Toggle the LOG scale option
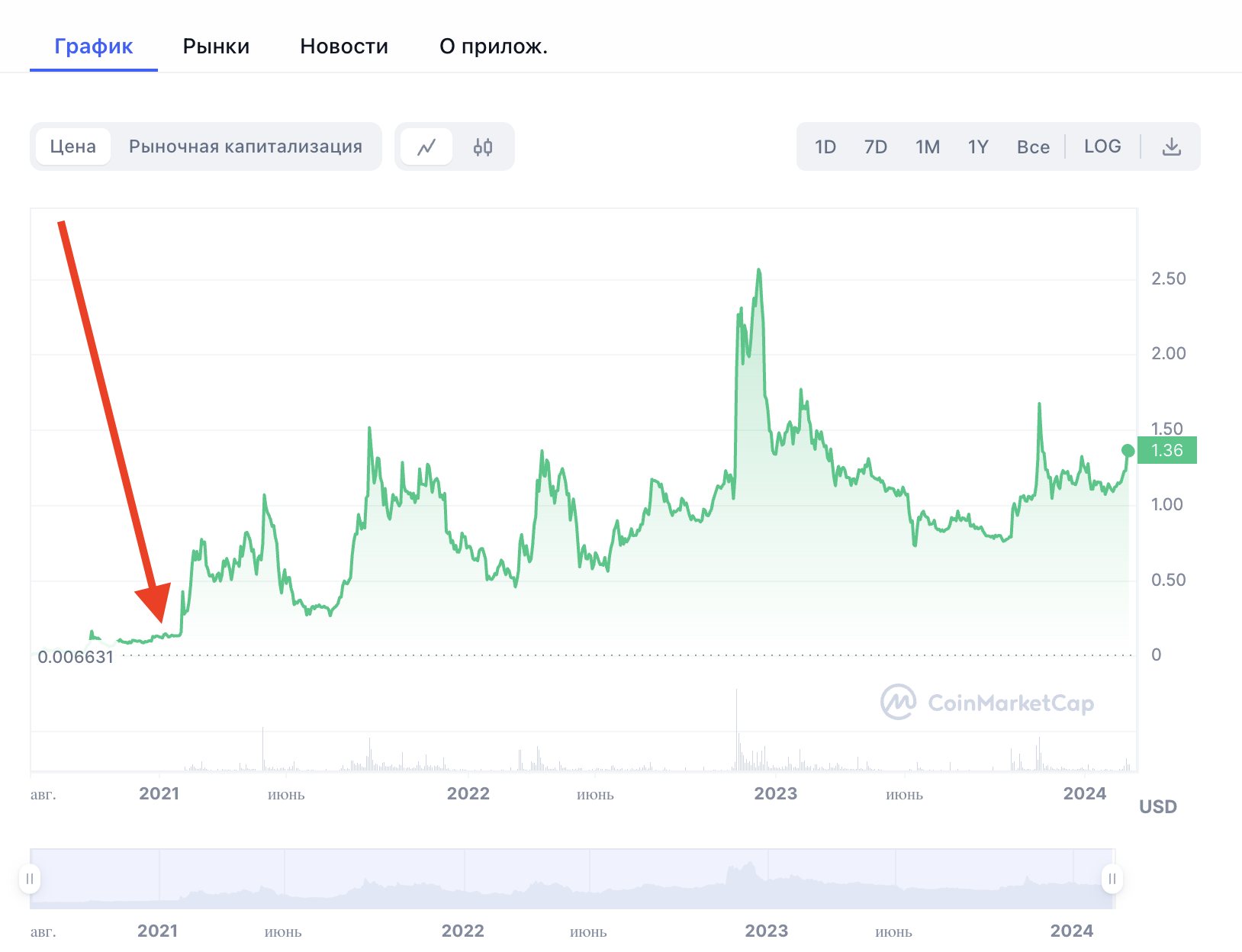Viewport: 1242px width, 952px height. 1102,146
